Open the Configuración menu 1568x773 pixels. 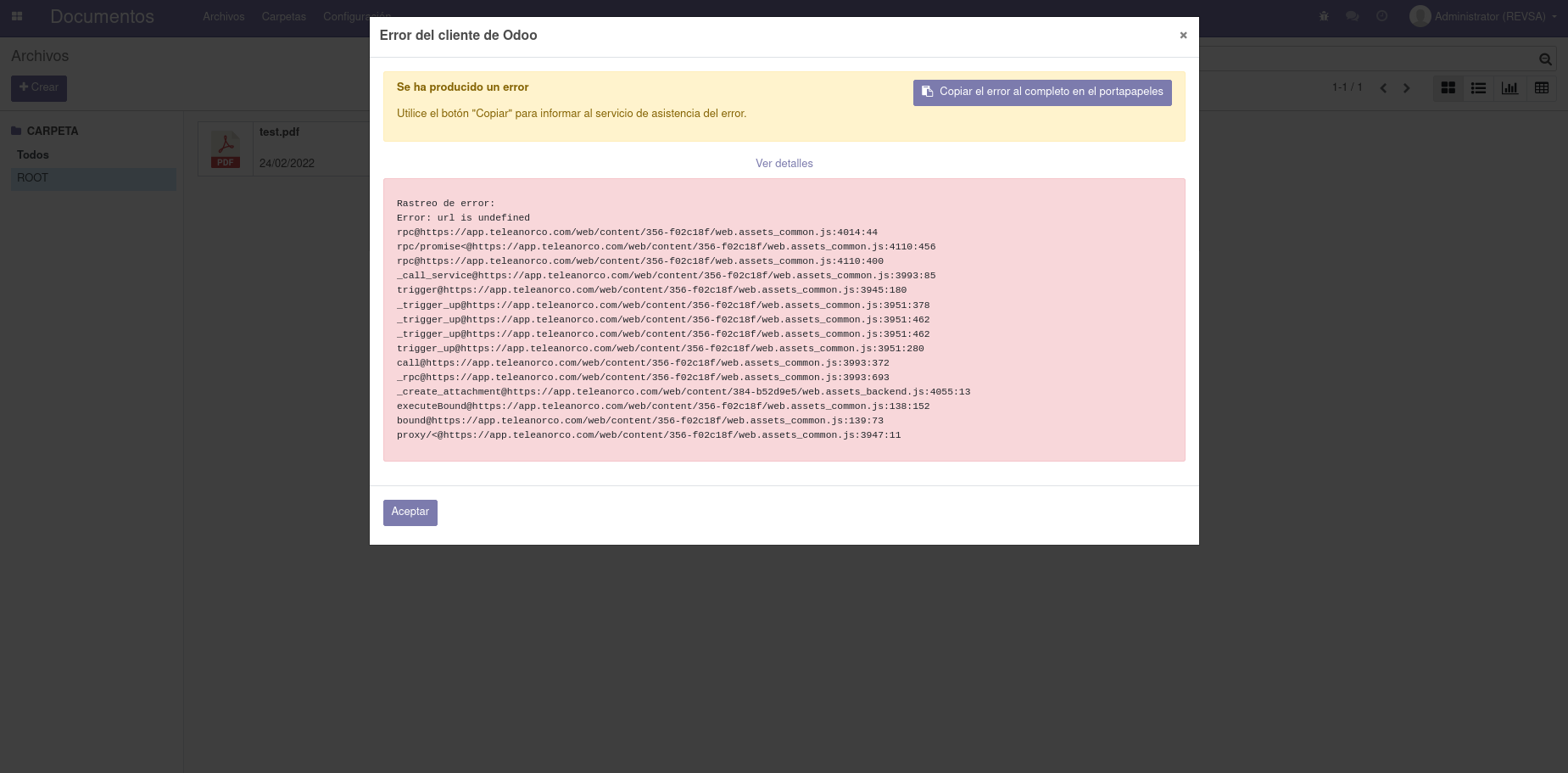[356, 16]
